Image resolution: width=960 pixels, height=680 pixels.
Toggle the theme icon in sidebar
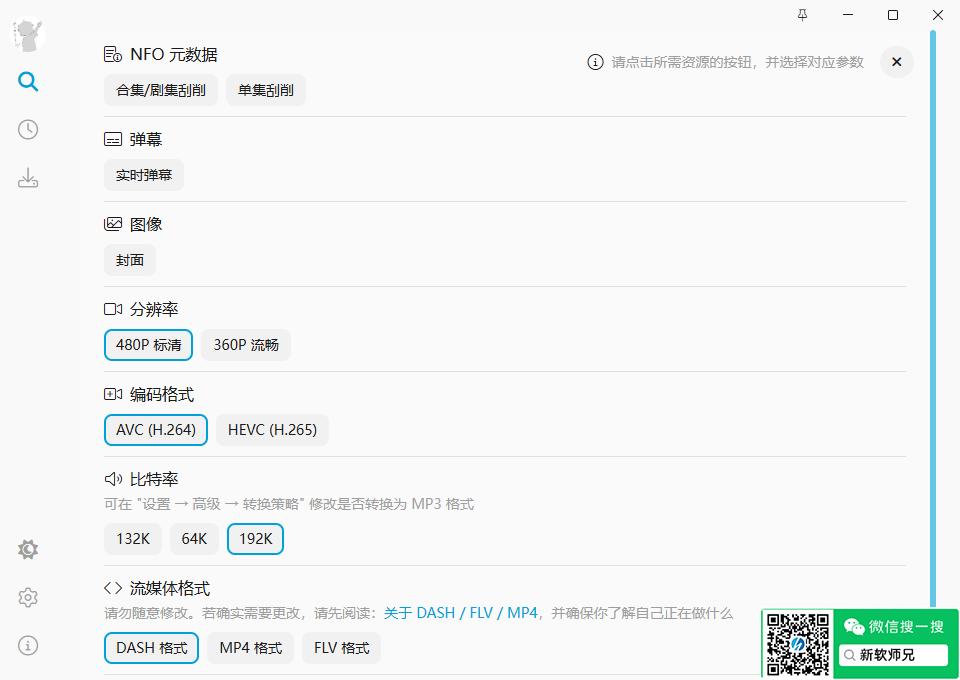pyautogui.click(x=28, y=549)
